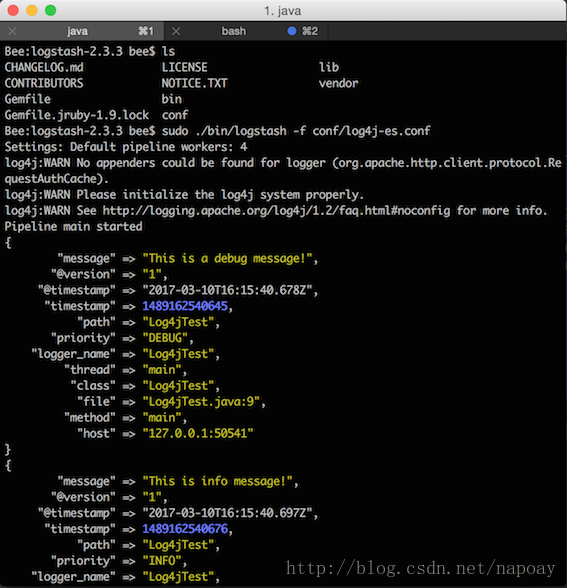This screenshot has height=588, width=567.
Task: Click the host value "127.0.0.1:50541"
Action: [x=198, y=434]
